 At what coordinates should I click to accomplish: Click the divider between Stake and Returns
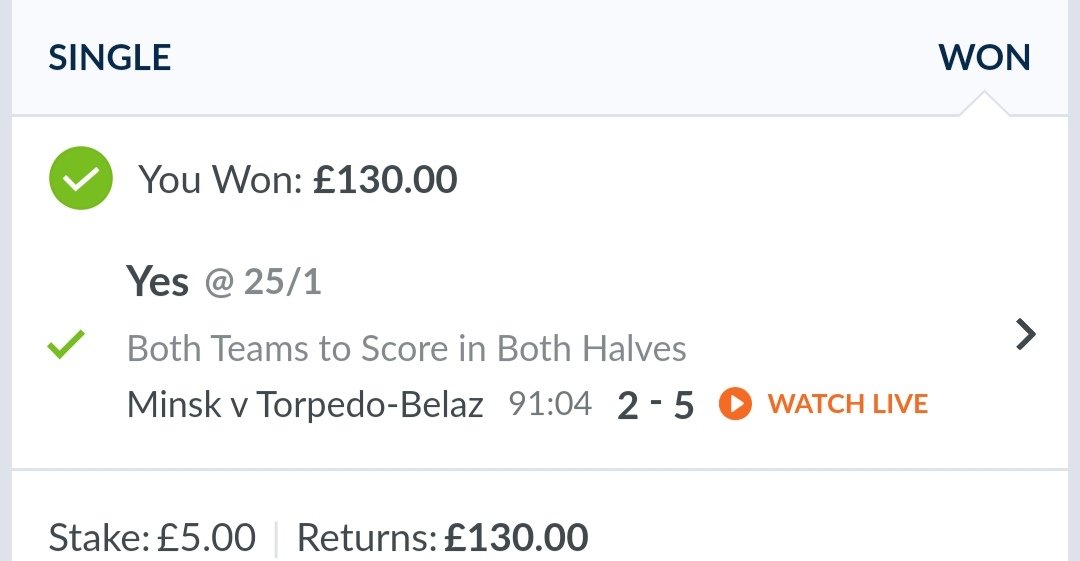pos(276,539)
